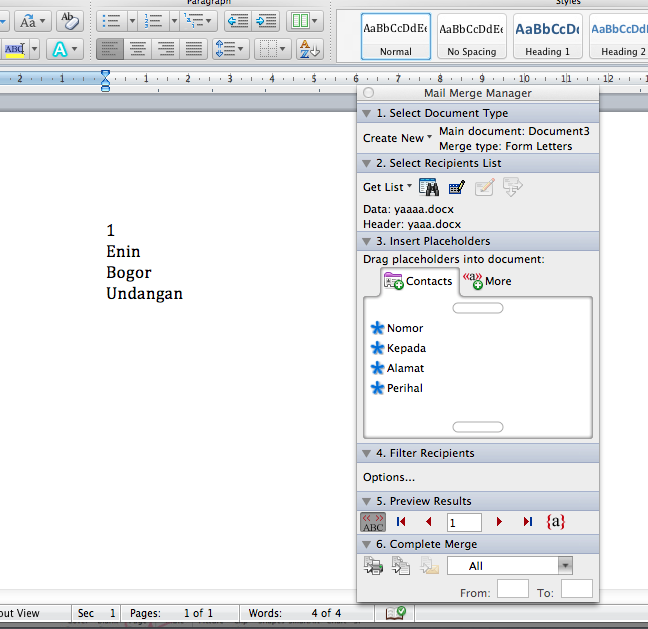Collapse the Filter Recipients section
Image resolution: width=648 pixels, height=629 pixels.
367,453
